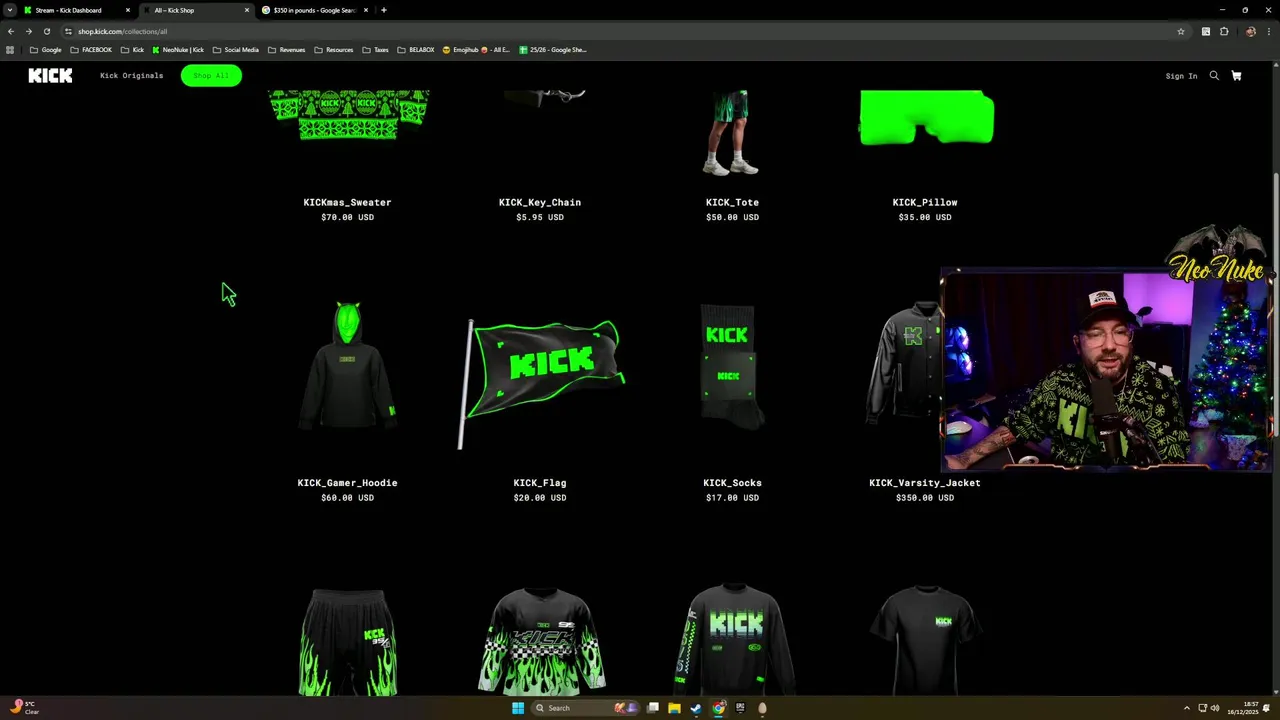Open Chrome from the taskbar

(x=718, y=708)
